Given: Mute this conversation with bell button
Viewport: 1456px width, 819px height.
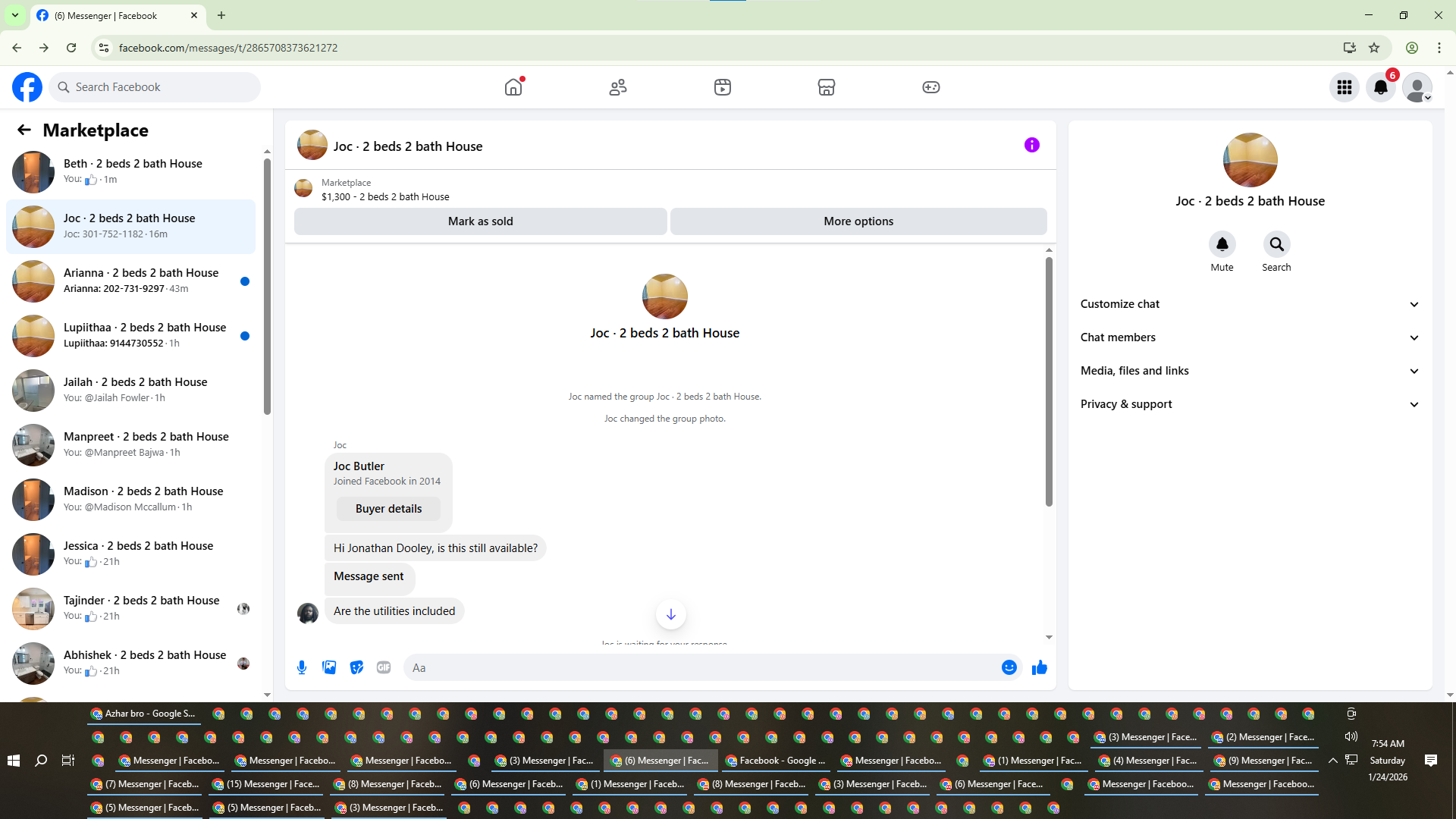Looking at the screenshot, I should [x=1222, y=245].
